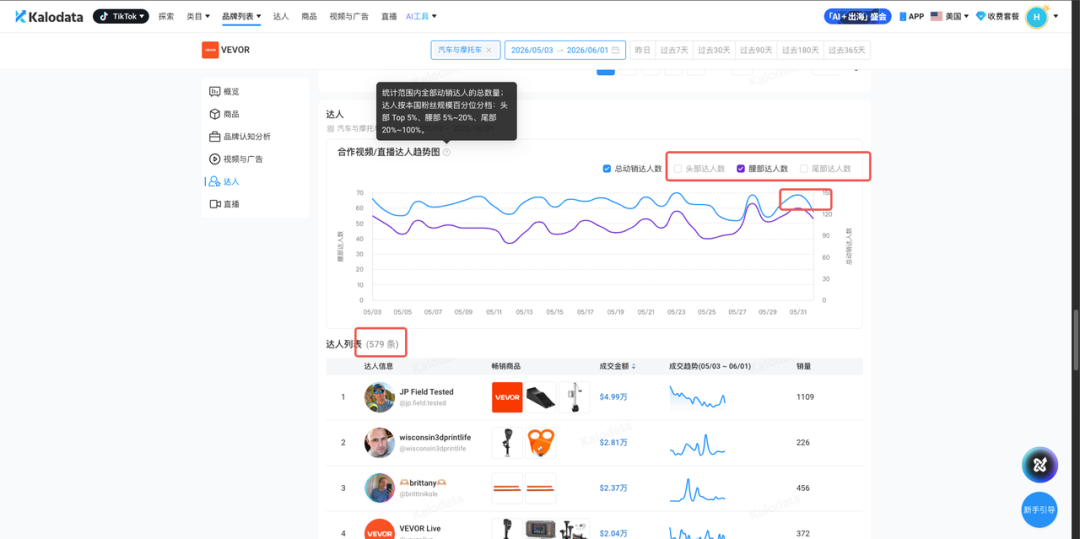
Task: Click JP Field Tested trend sparkline
Action: (698, 398)
